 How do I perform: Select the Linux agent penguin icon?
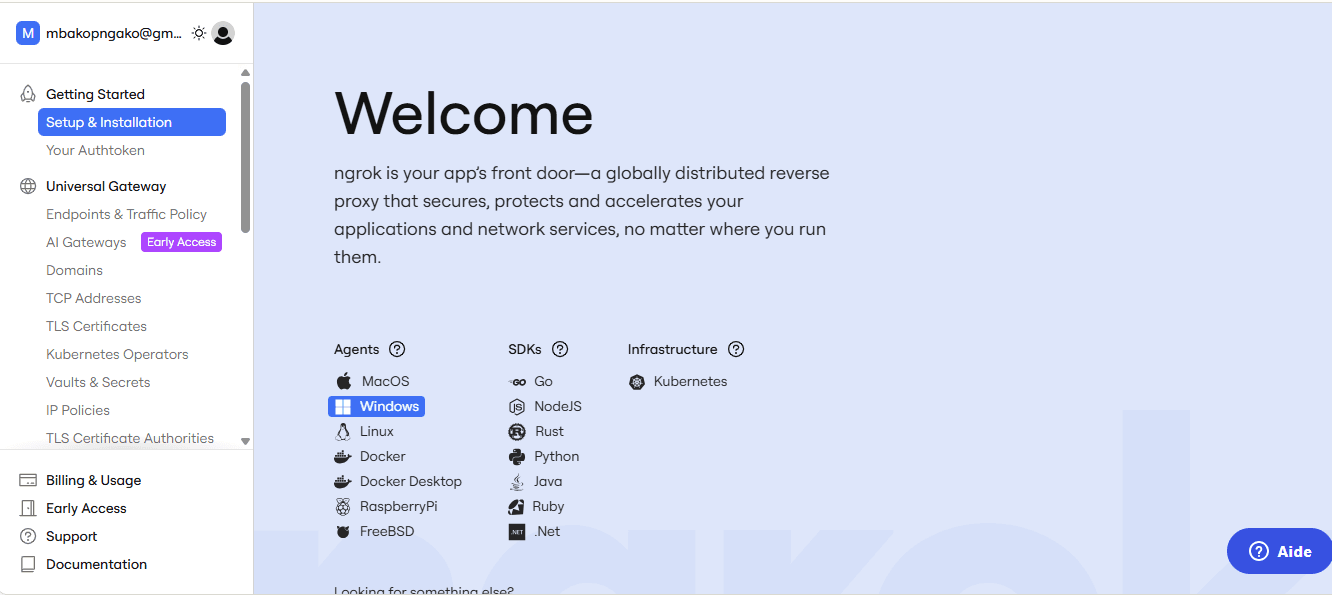(344, 431)
